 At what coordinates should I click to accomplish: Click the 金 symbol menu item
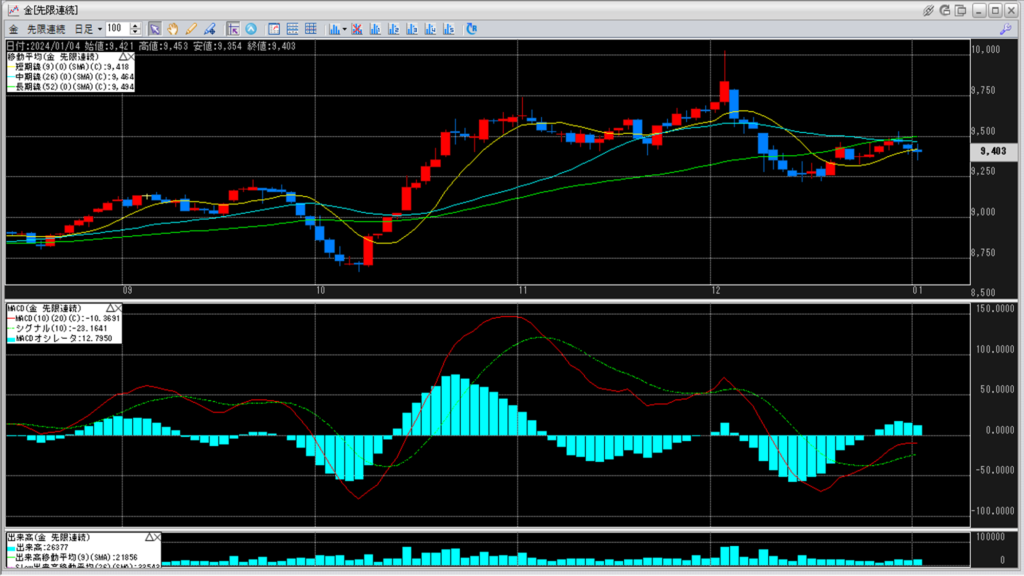click(13, 29)
